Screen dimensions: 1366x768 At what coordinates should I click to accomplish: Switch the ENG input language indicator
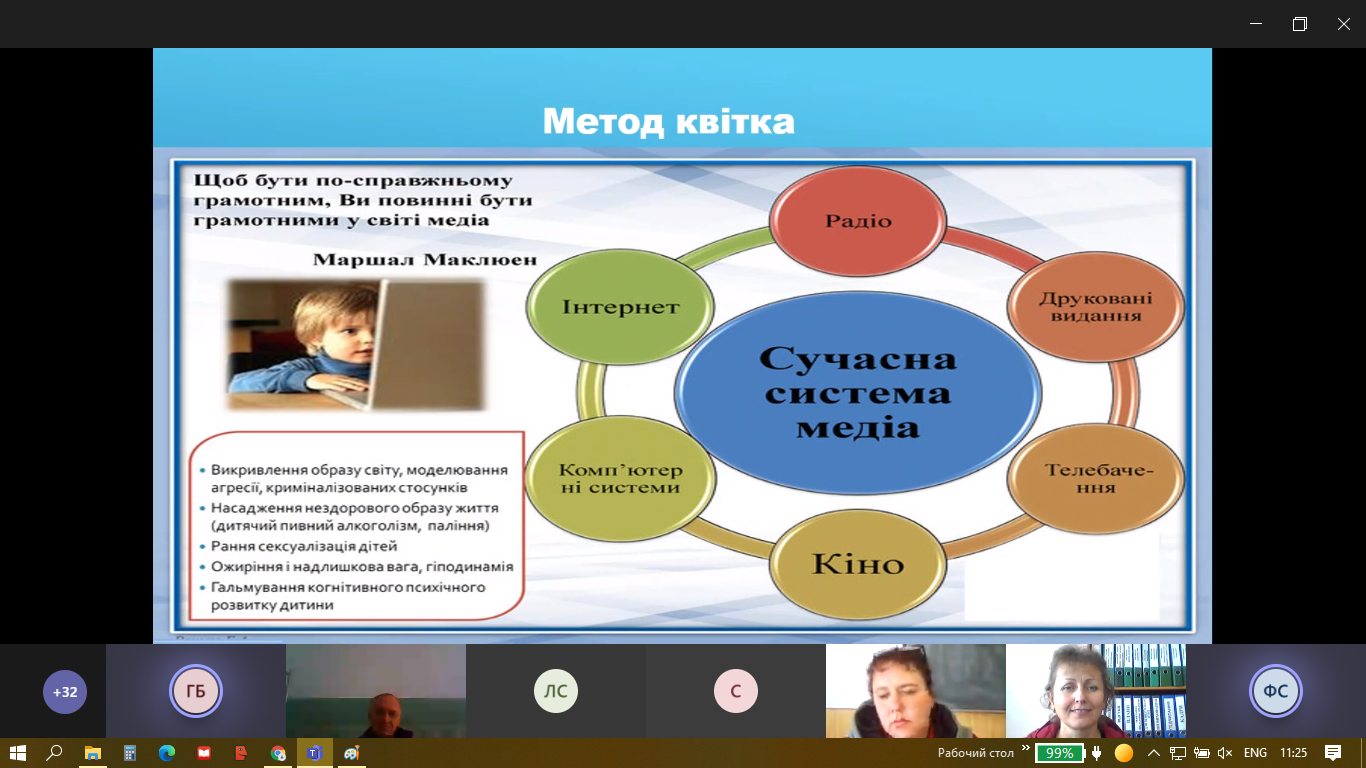click(x=1255, y=753)
